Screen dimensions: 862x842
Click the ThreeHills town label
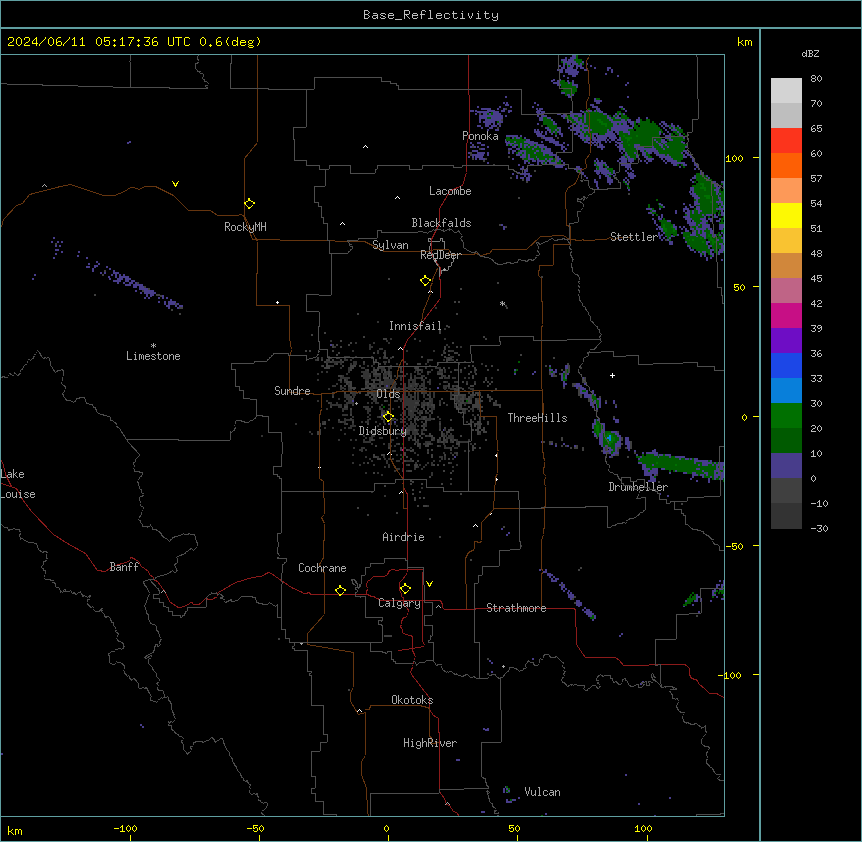(537, 418)
